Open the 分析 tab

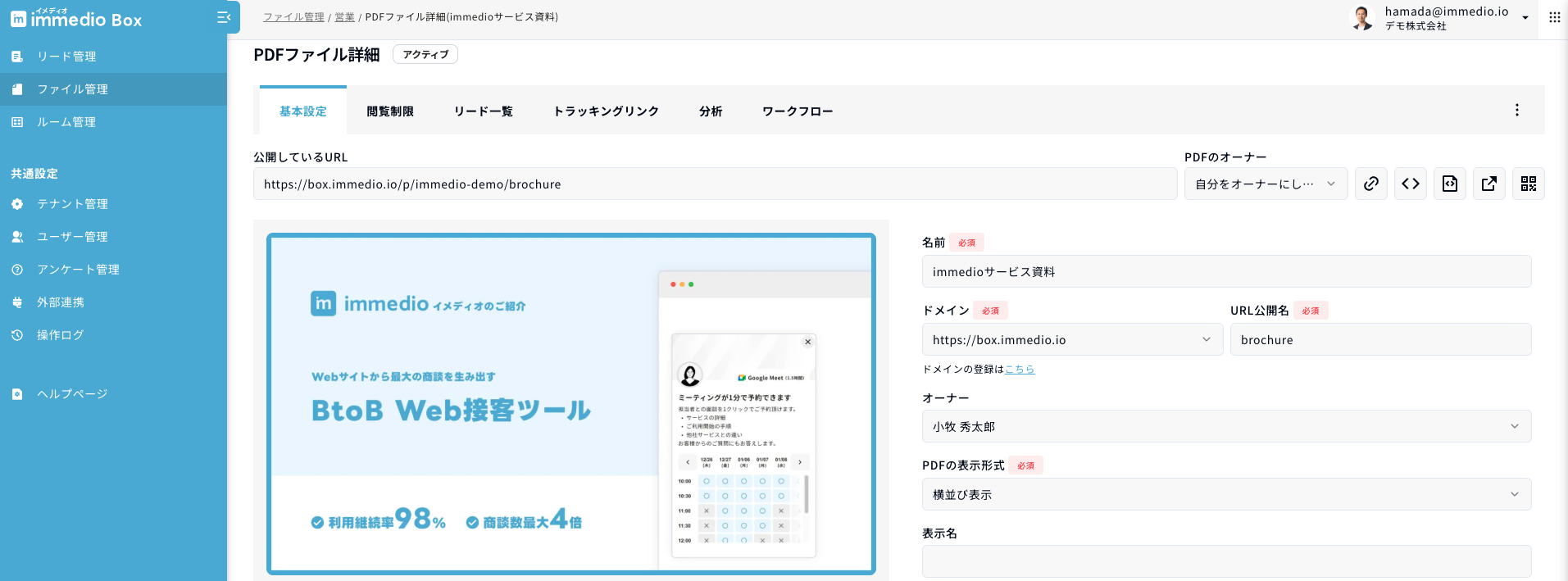711,111
